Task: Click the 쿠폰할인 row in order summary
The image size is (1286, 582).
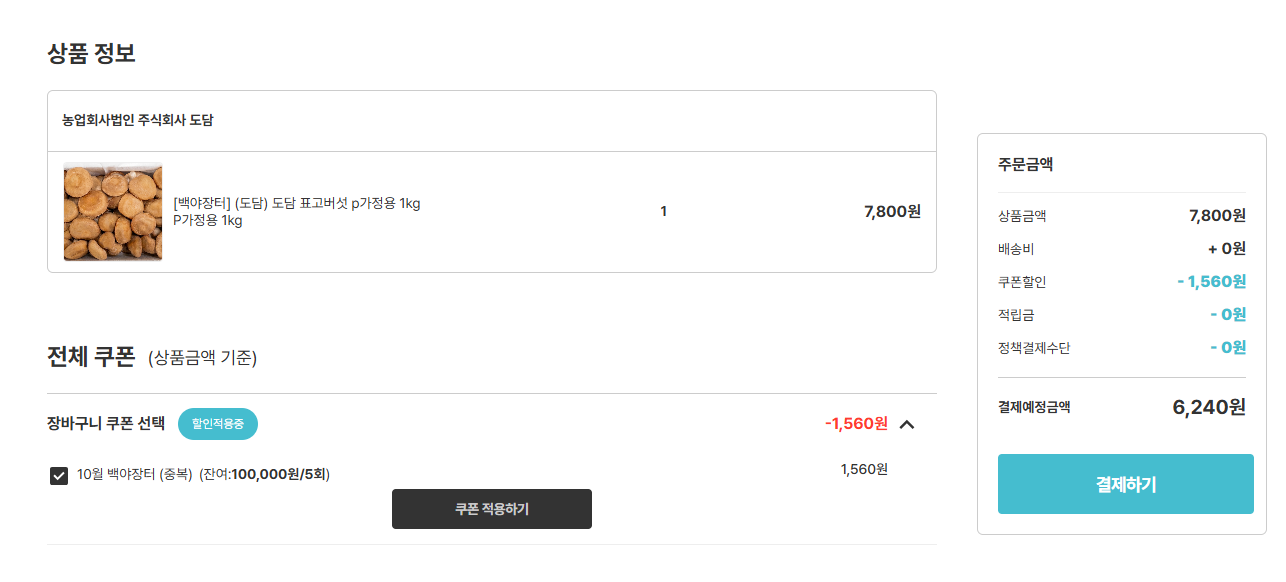Action: 1122,282
